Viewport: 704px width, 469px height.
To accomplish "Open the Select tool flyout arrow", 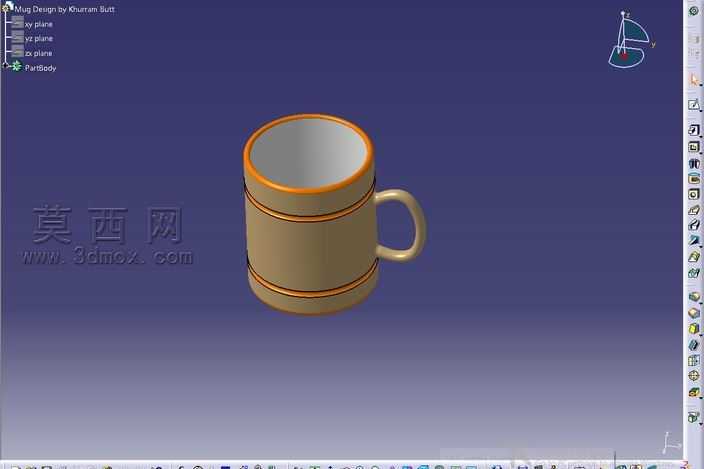I will click(700, 86).
